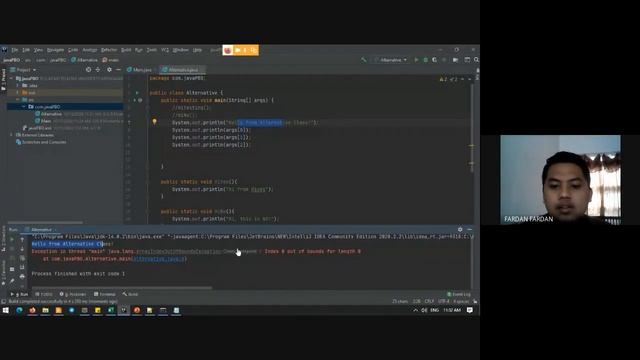Open the Window menu
Screen dimensions: 640x360
pos(180,50)
